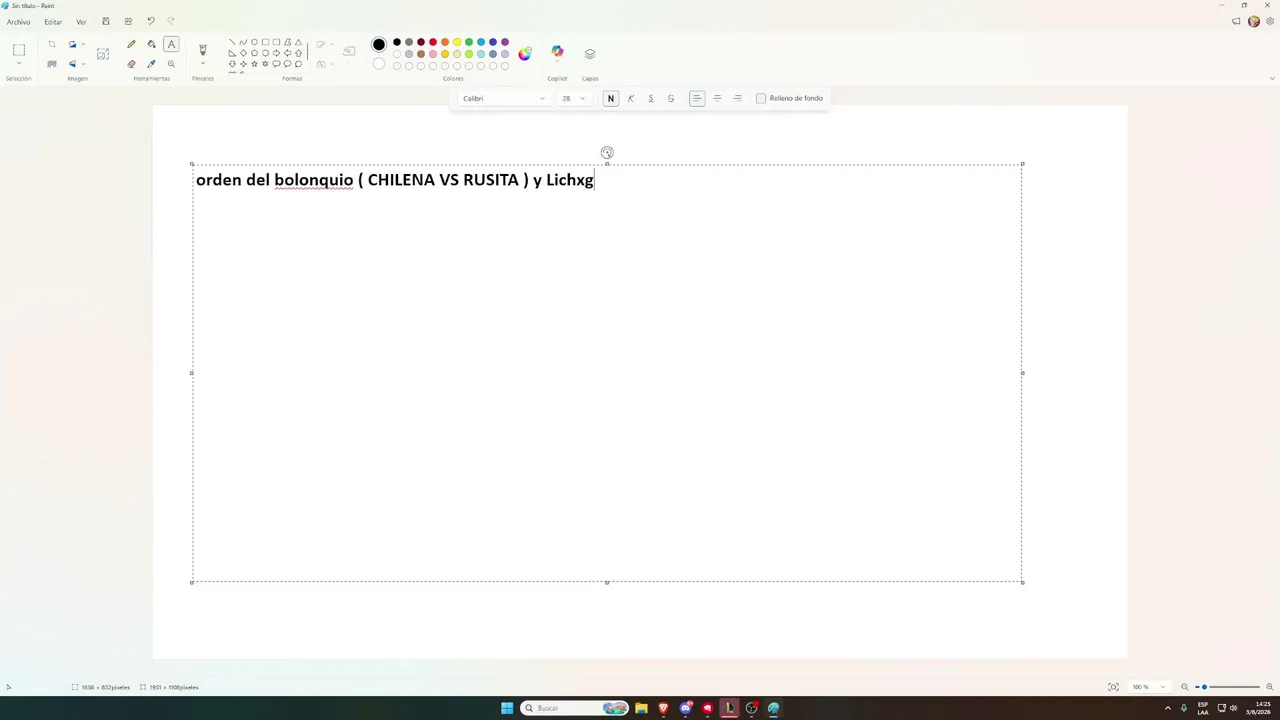This screenshot has width=1280, height=720.
Task: Adjust the zoom slider handle
Action: (x=1205, y=687)
